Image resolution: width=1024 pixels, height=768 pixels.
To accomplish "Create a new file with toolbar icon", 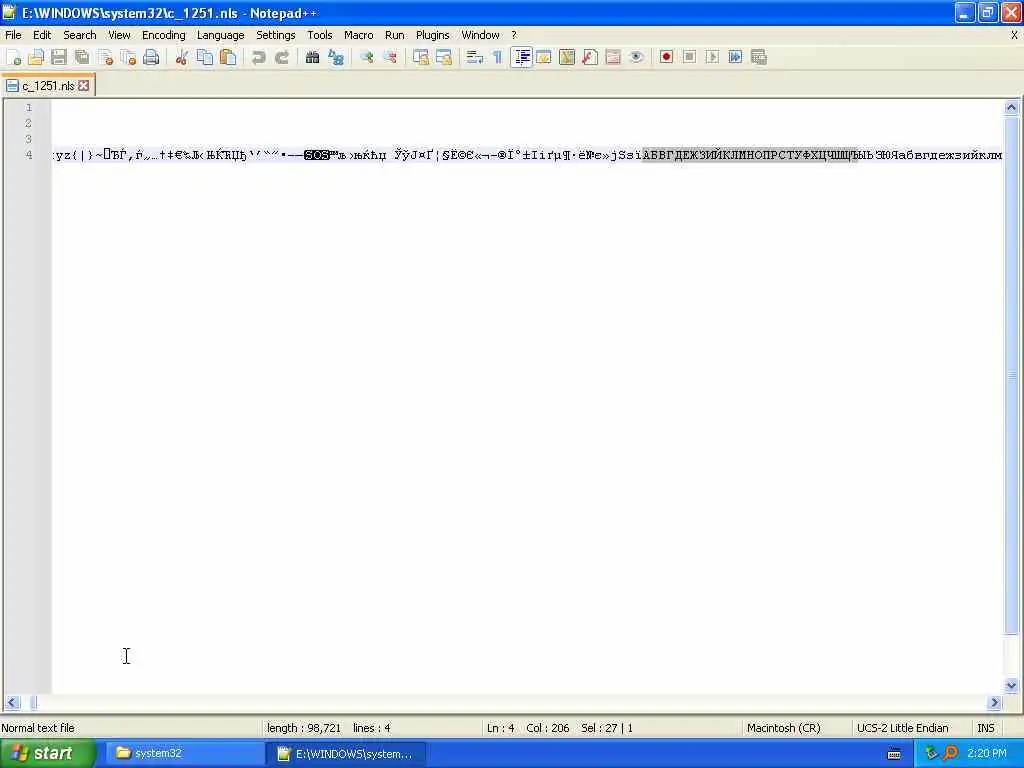I will pos(13,57).
